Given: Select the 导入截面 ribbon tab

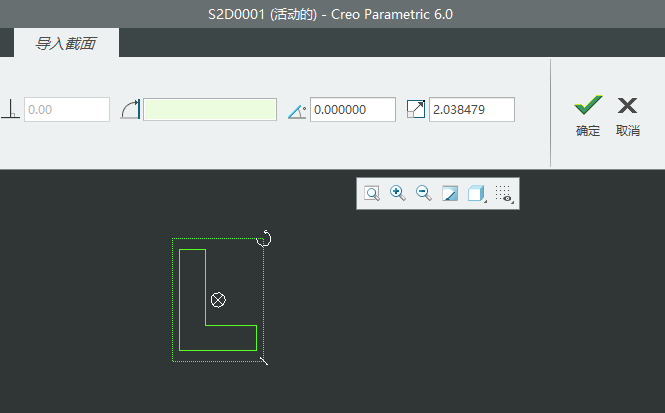Looking at the screenshot, I should tap(66, 43).
